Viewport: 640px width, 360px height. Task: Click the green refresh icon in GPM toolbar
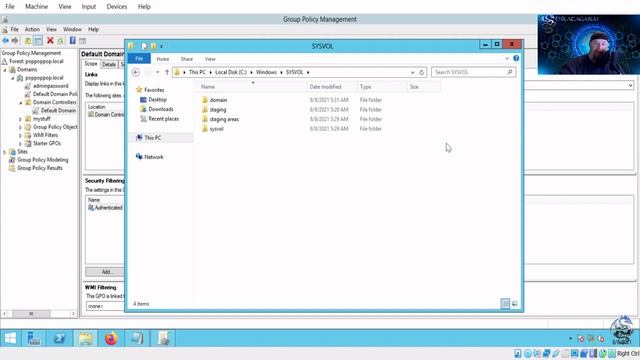[60, 40]
